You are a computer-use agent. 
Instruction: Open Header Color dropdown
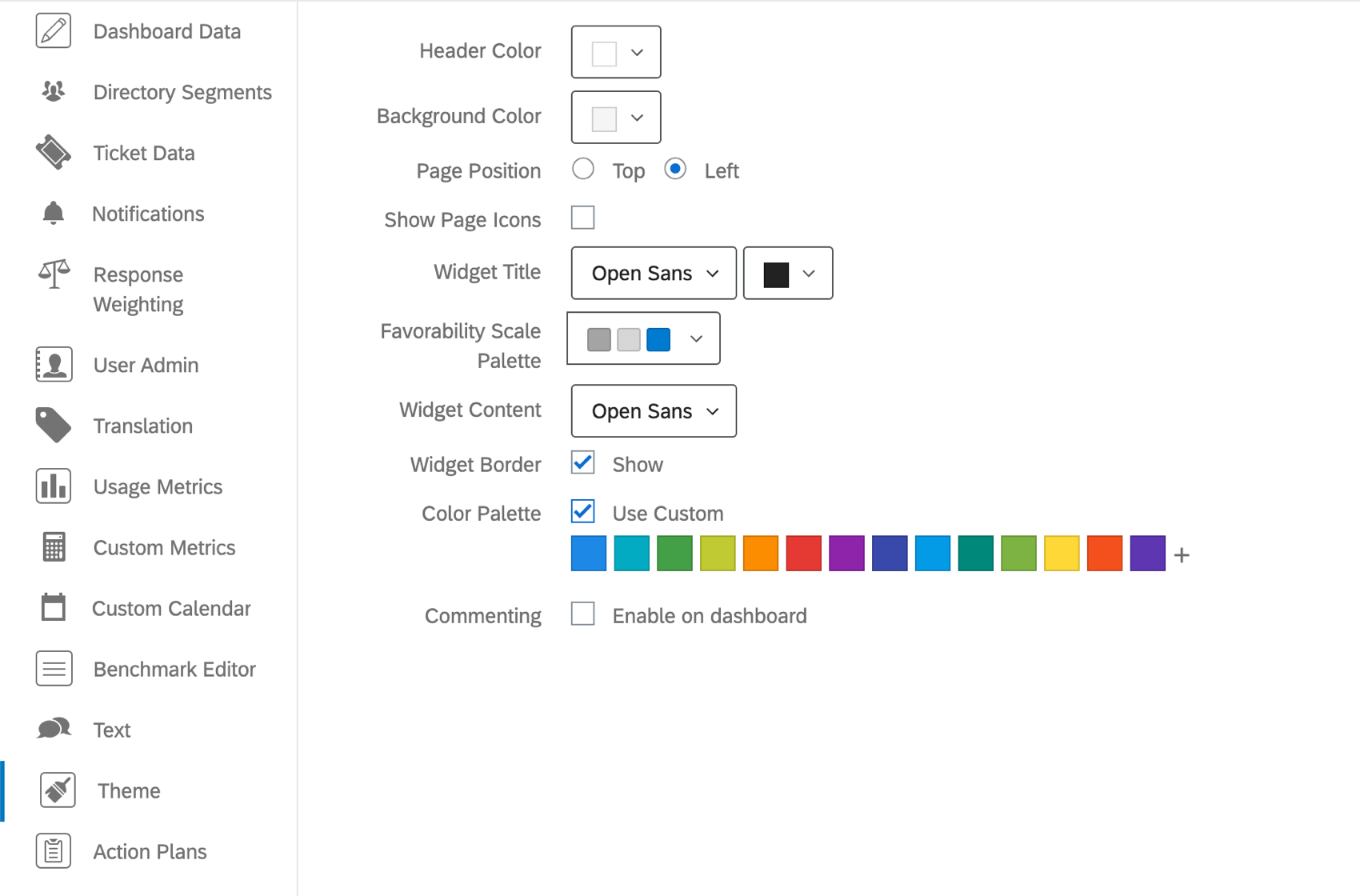(x=616, y=52)
